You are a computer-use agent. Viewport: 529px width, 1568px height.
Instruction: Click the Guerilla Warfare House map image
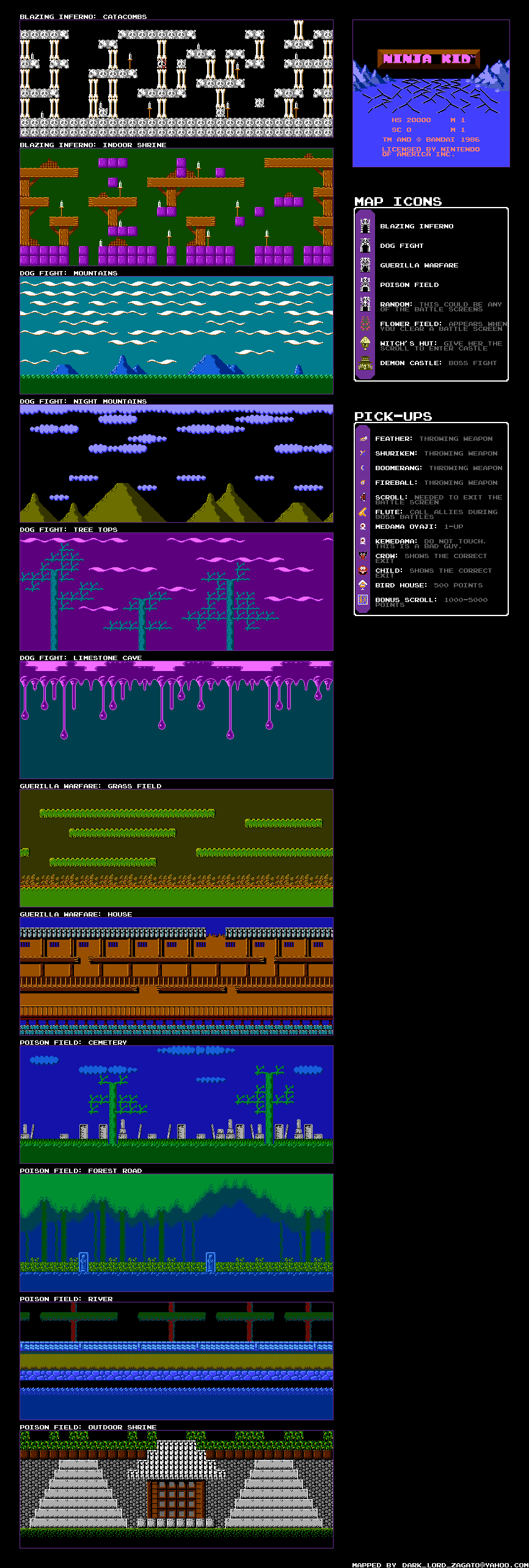[177, 976]
